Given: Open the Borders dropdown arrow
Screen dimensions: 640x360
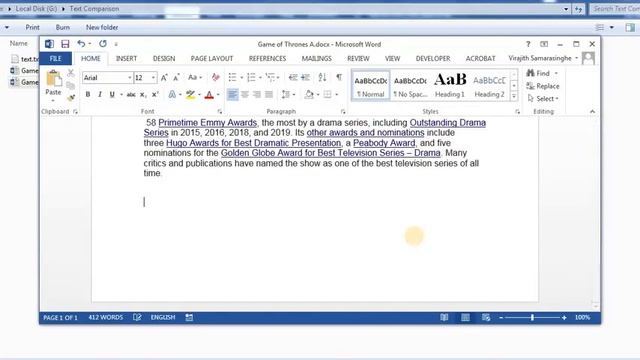Looking at the screenshot, I should pos(336,95).
